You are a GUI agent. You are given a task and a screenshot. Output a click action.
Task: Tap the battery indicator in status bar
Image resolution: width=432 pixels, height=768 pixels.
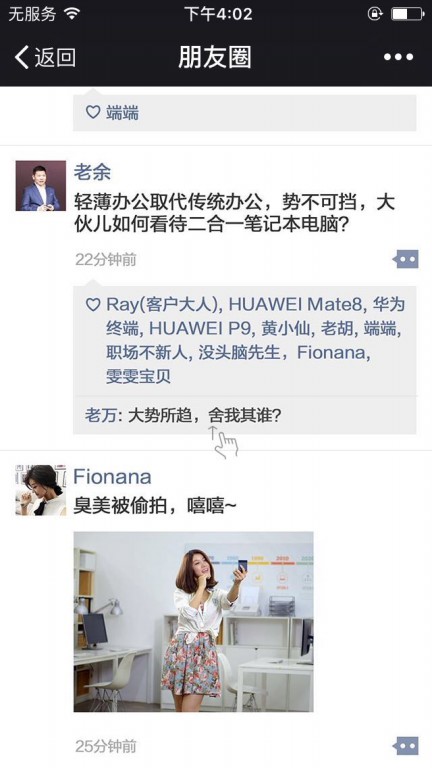click(407, 14)
